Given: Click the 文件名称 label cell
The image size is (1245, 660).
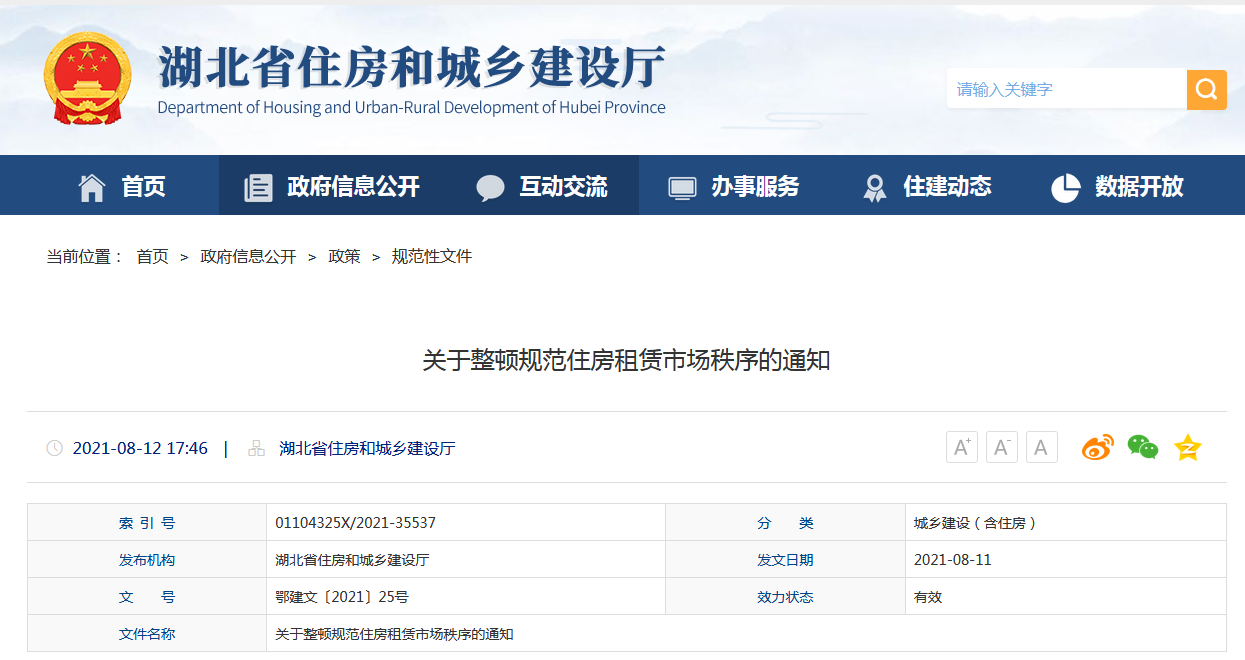Looking at the screenshot, I should point(147,634).
